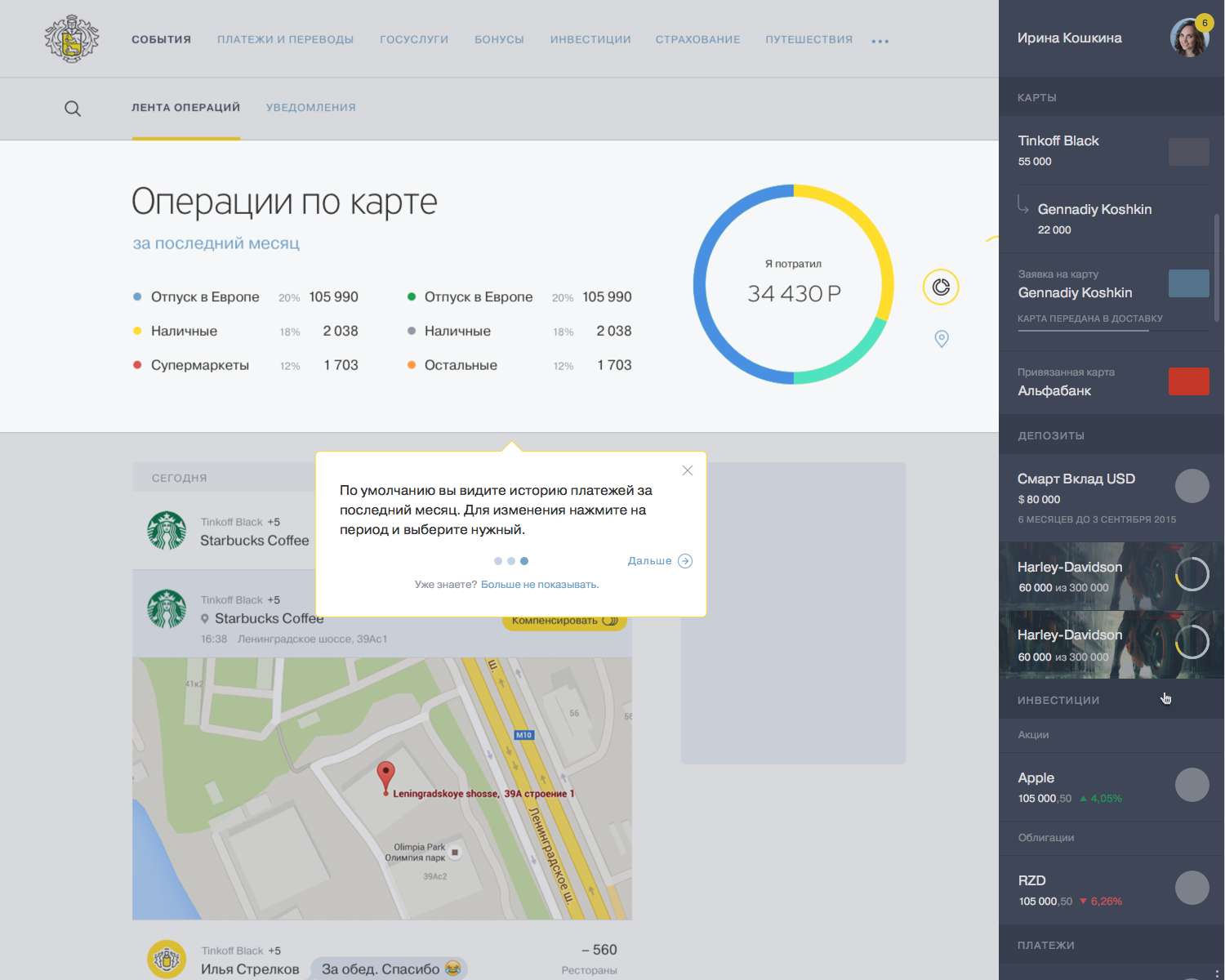Select third hint pagination dot

524,561
